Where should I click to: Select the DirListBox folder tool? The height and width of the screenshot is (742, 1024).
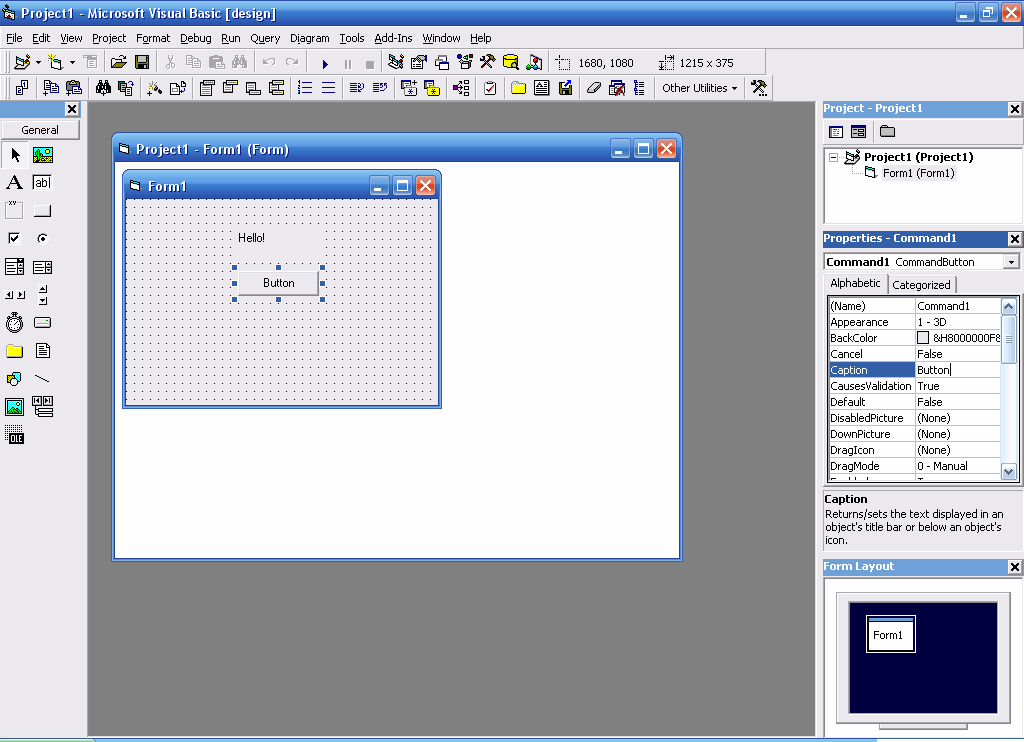(14, 351)
